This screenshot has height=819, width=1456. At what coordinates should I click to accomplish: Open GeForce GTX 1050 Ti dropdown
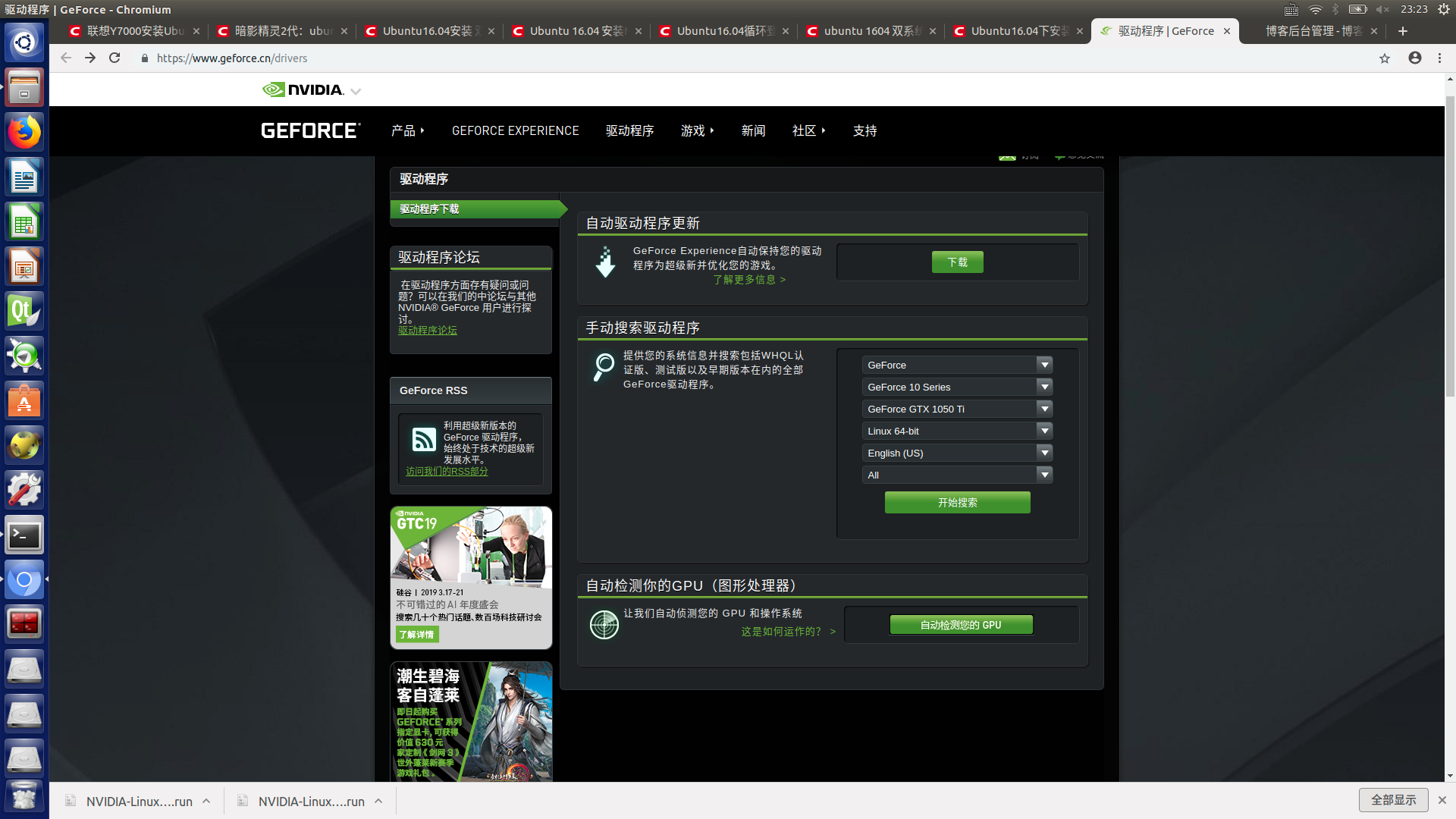coord(957,409)
